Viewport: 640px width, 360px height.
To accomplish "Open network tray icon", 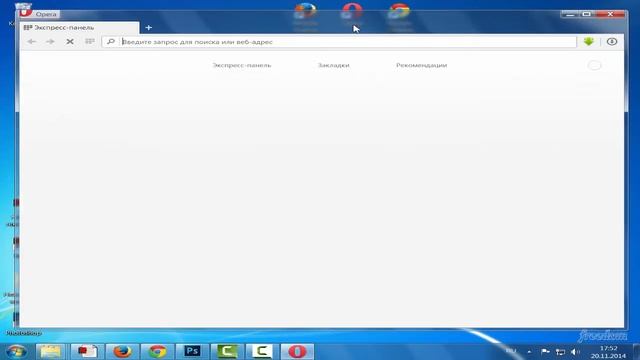I will coord(560,351).
